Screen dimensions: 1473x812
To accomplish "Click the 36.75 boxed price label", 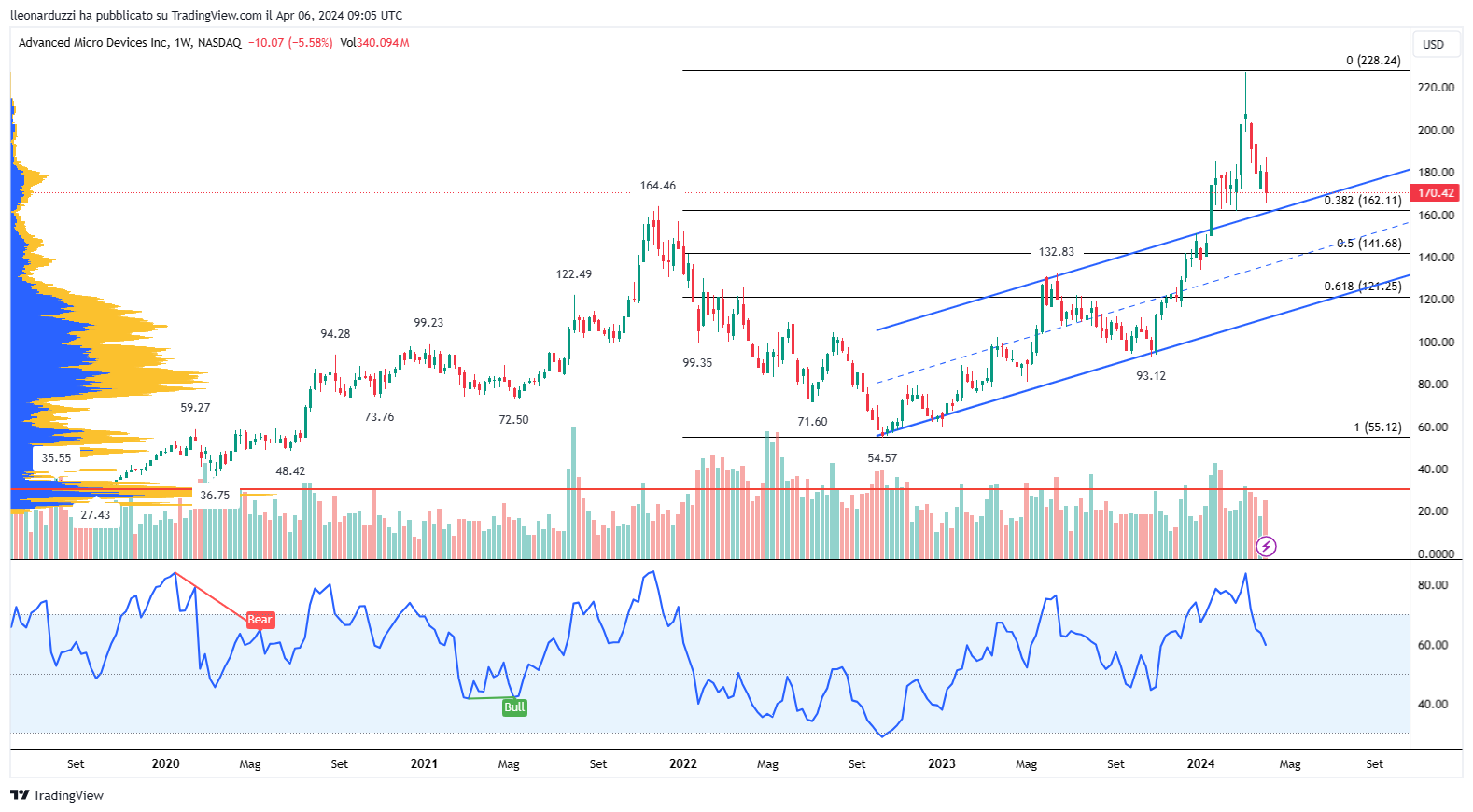I will [215, 496].
